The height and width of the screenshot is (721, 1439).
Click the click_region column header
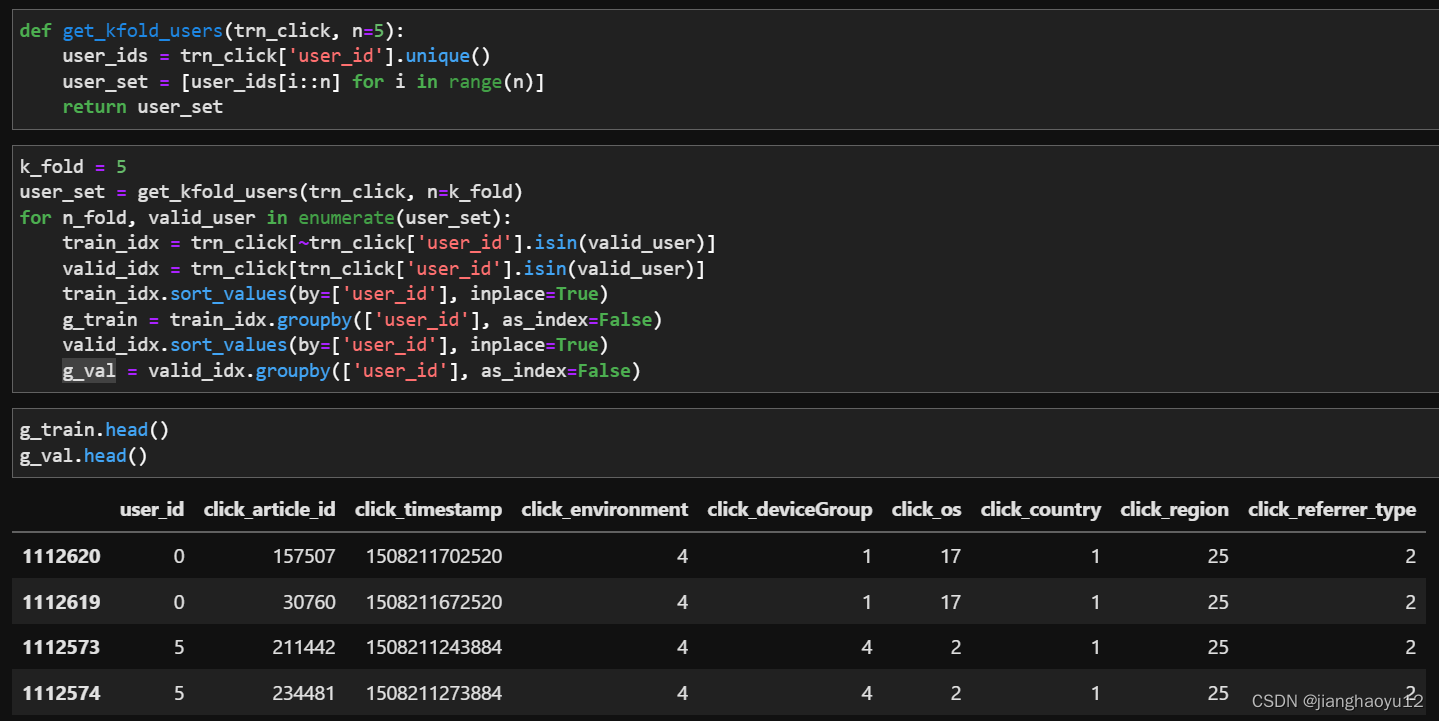pos(1174,510)
